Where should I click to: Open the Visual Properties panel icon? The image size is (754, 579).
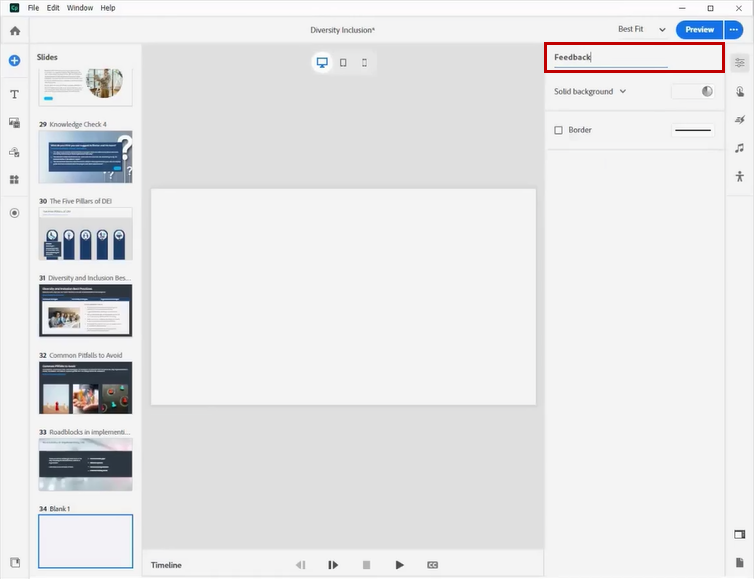740,63
